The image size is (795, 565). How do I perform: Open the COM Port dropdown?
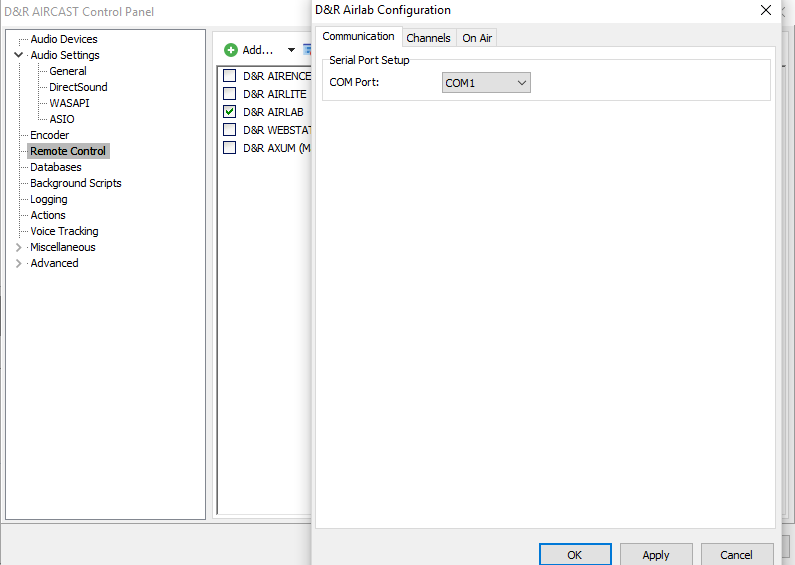(486, 83)
